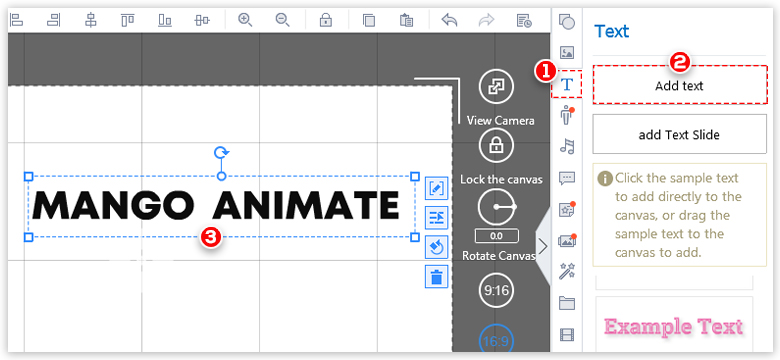Viewport: 780px width, 360px height.
Task: Zoom in with the magnifier plus icon
Action: coord(245,20)
